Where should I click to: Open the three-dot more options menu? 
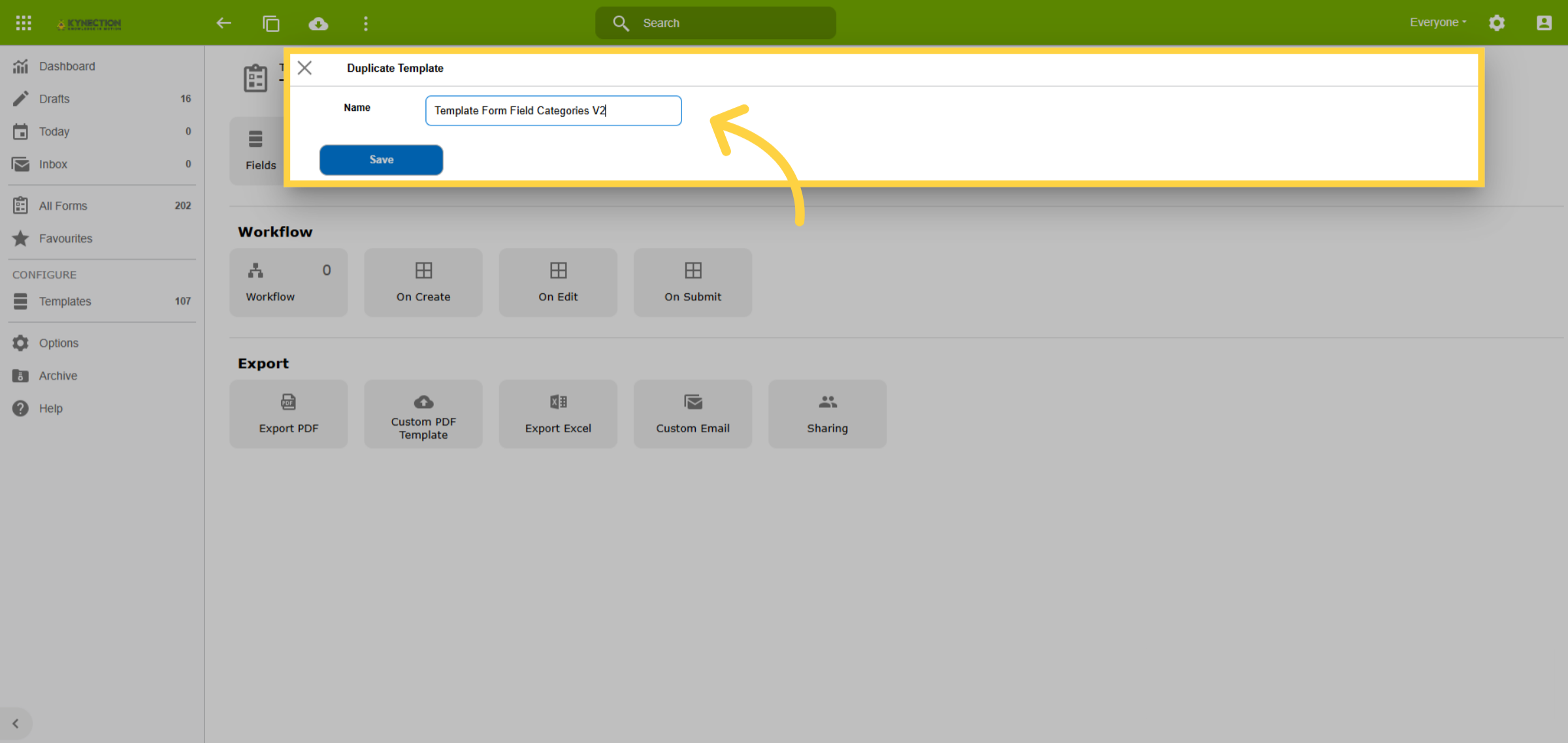click(x=366, y=24)
